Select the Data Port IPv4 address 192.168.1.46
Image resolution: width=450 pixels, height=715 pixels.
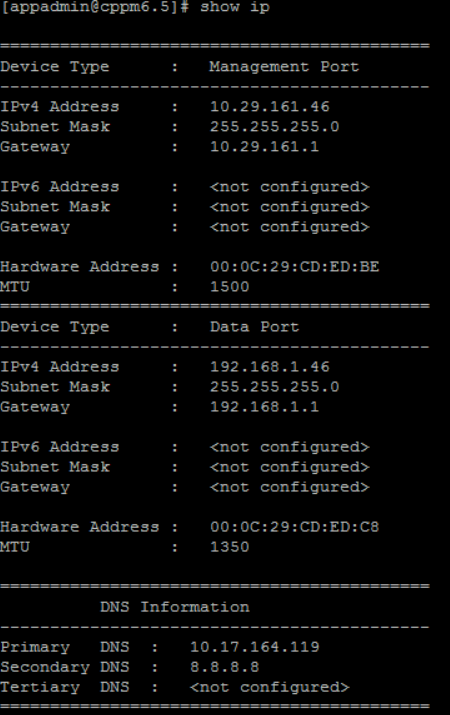click(x=269, y=367)
